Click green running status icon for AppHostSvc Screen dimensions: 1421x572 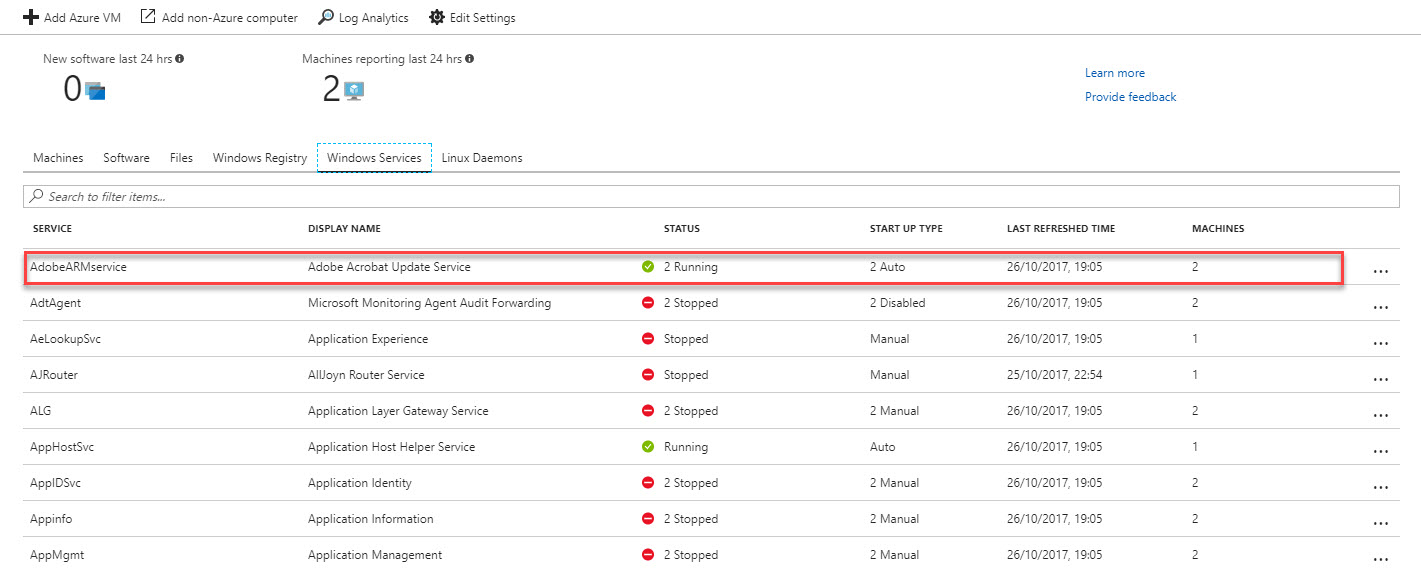(x=648, y=447)
